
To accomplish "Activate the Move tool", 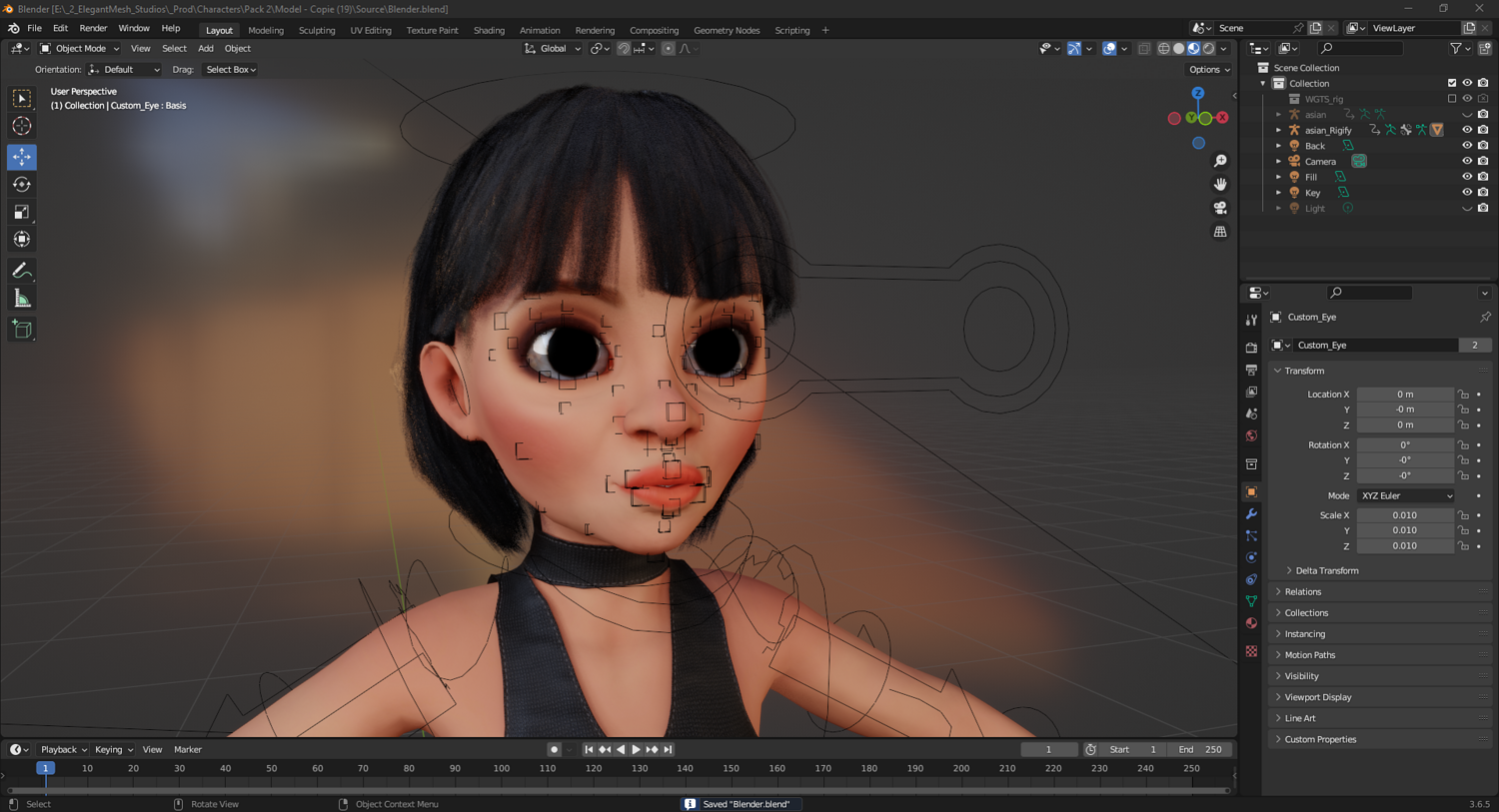I will coord(22,157).
